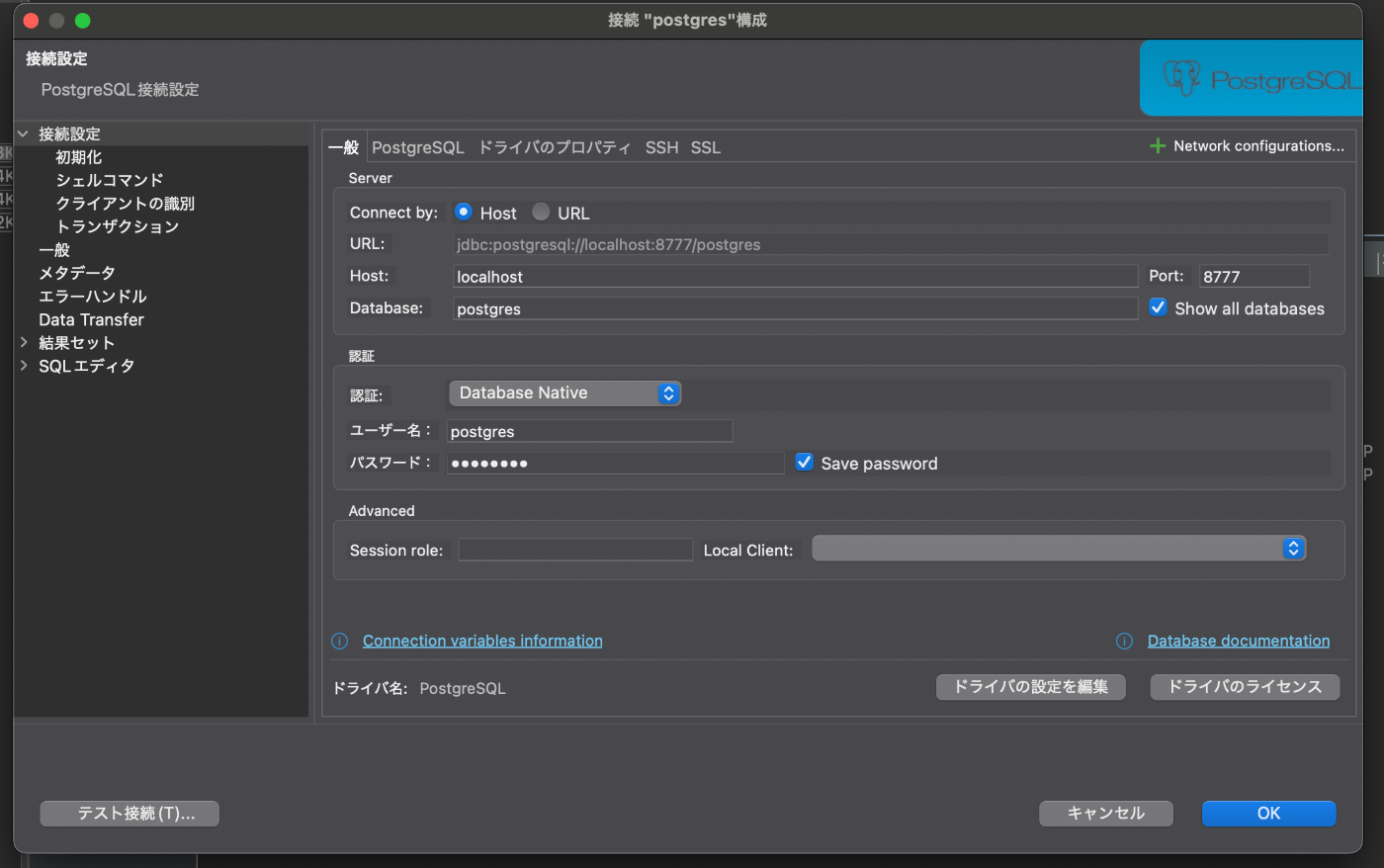This screenshot has height=868, width=1384.
Task: Select 結果セット tree item label
Action: 77,343
